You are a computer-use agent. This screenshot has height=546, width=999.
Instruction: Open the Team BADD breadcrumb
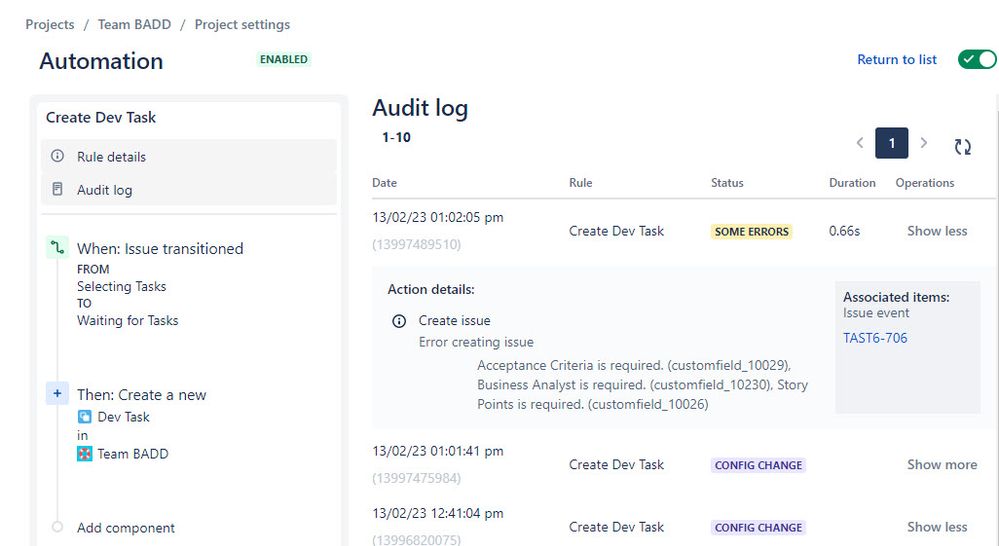tap(134, 24)
